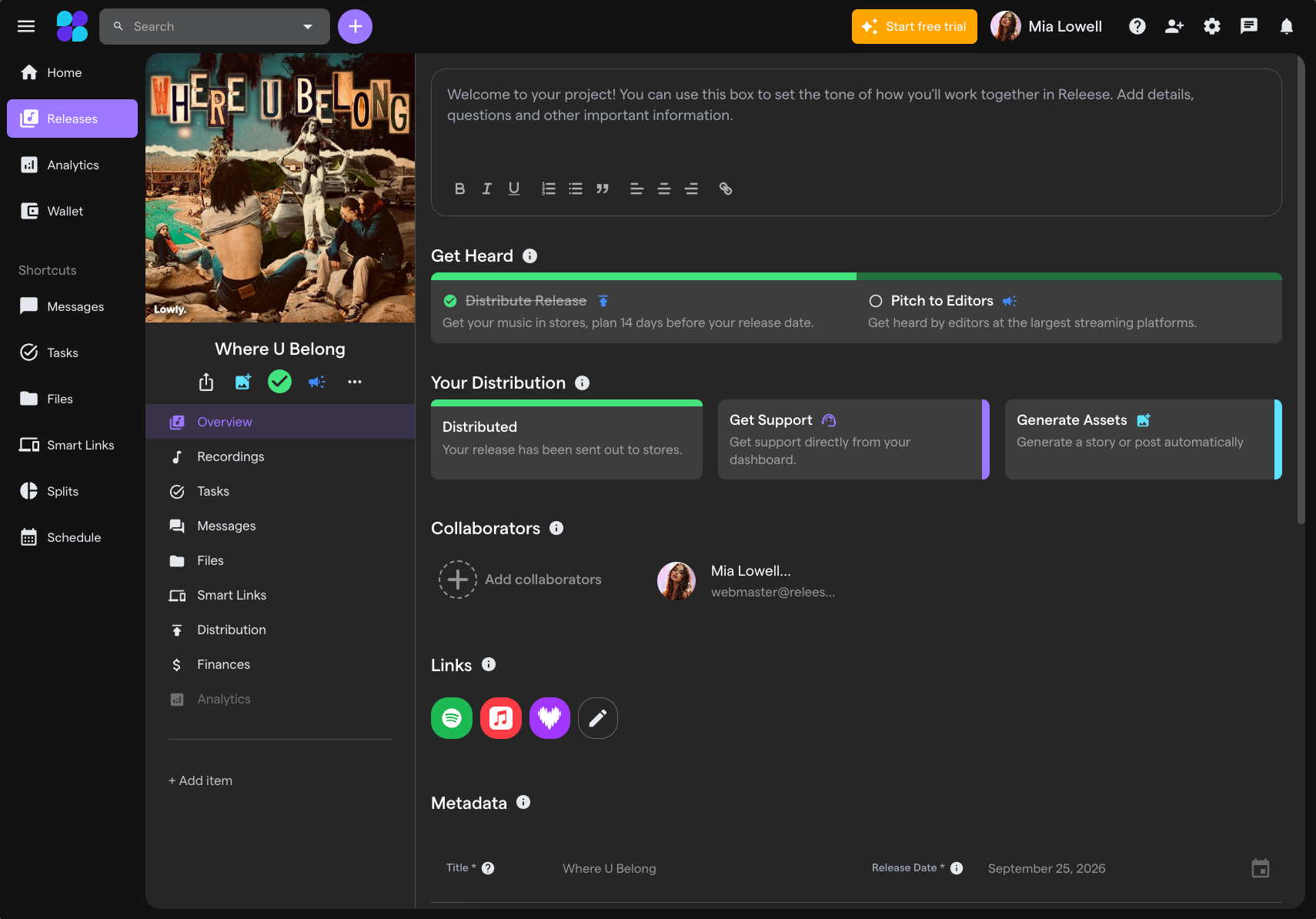Click + Add item
Image resolution: width=1316 pixels, height=919 pixels.
[x=200, y=780]
